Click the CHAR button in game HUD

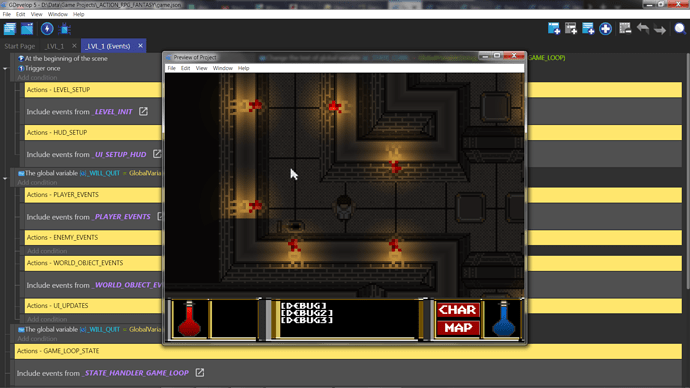[458, 310]
